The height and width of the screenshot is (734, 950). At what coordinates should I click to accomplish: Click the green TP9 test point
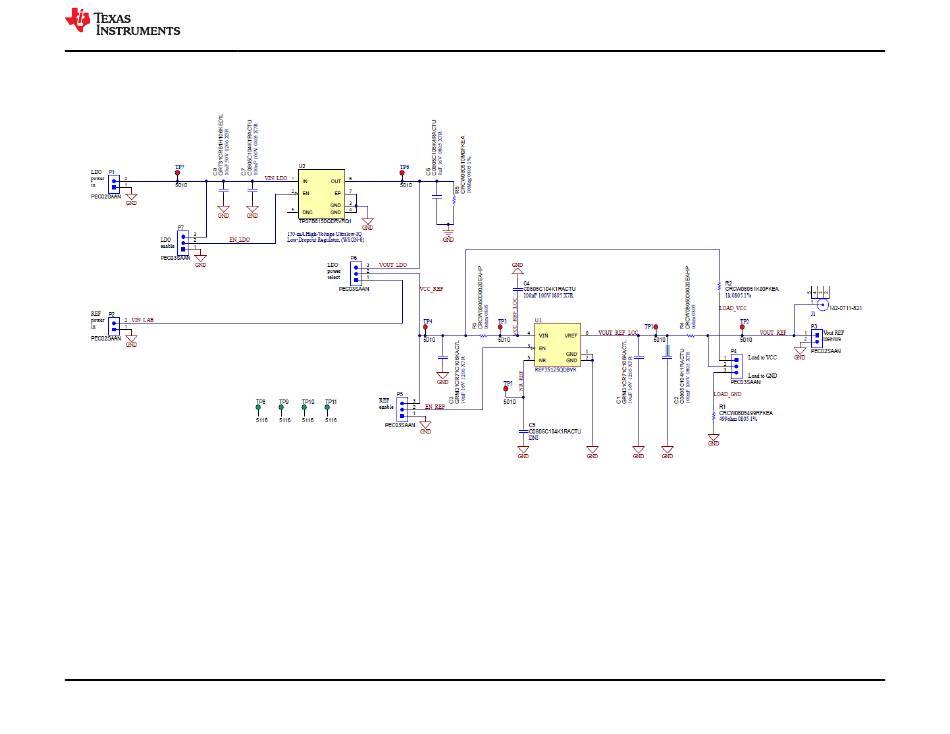click(281, 409)
